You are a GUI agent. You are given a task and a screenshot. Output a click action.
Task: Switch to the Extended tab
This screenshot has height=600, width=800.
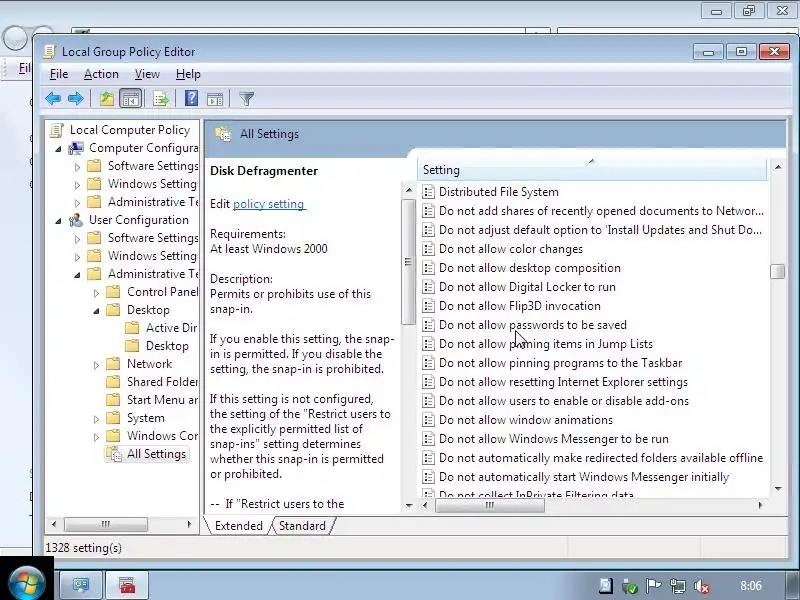tap(238, 526)
